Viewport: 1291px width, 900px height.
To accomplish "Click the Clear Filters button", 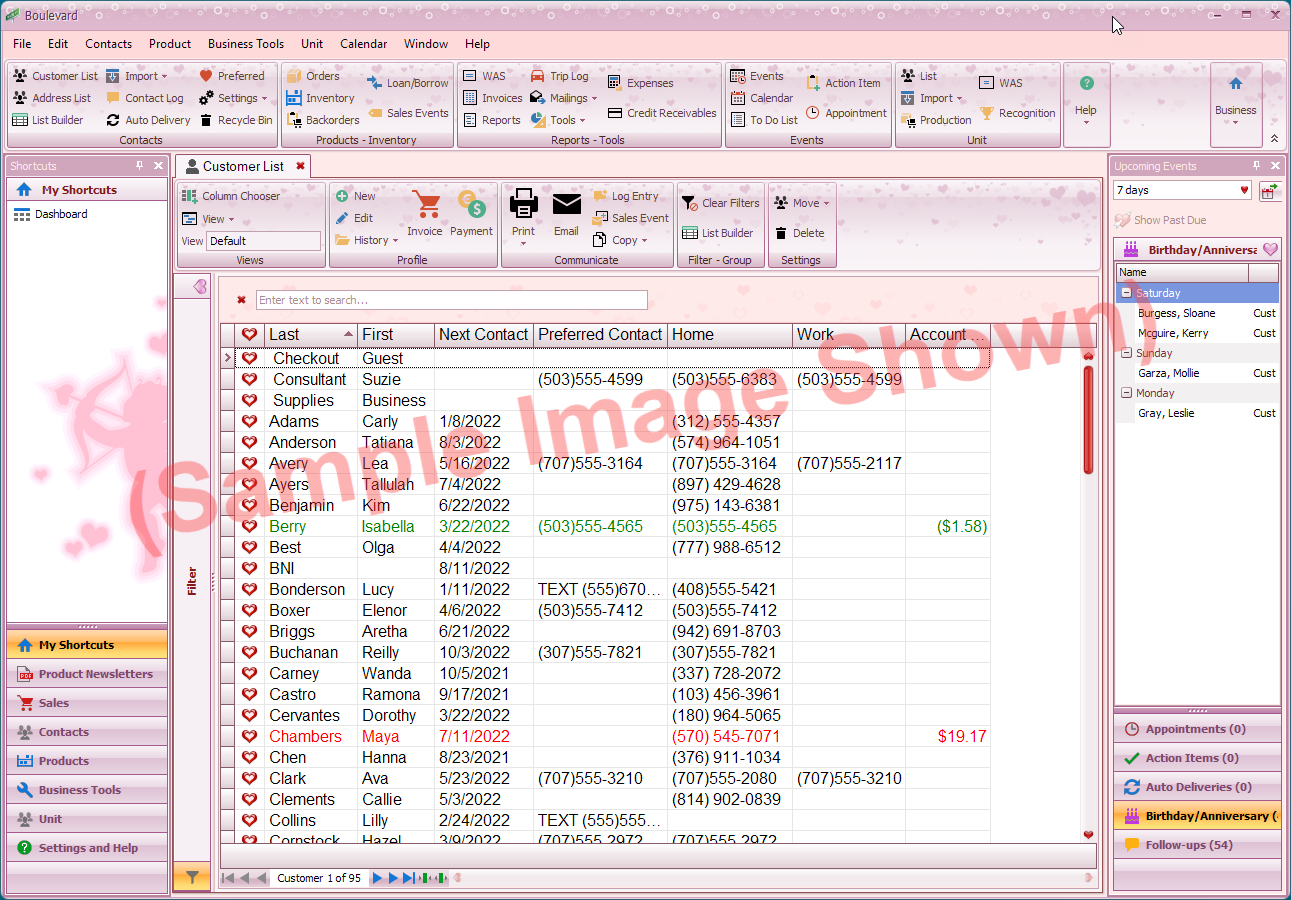I will 720,202.
